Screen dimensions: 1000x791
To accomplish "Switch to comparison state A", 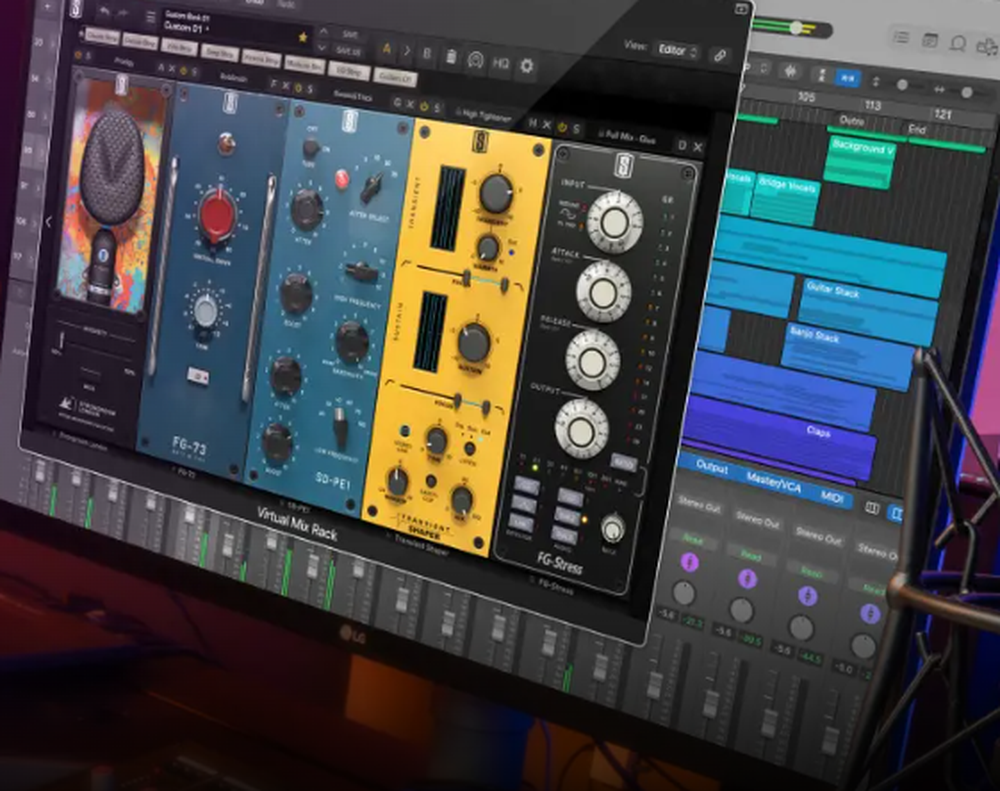I will click(386, 49).
